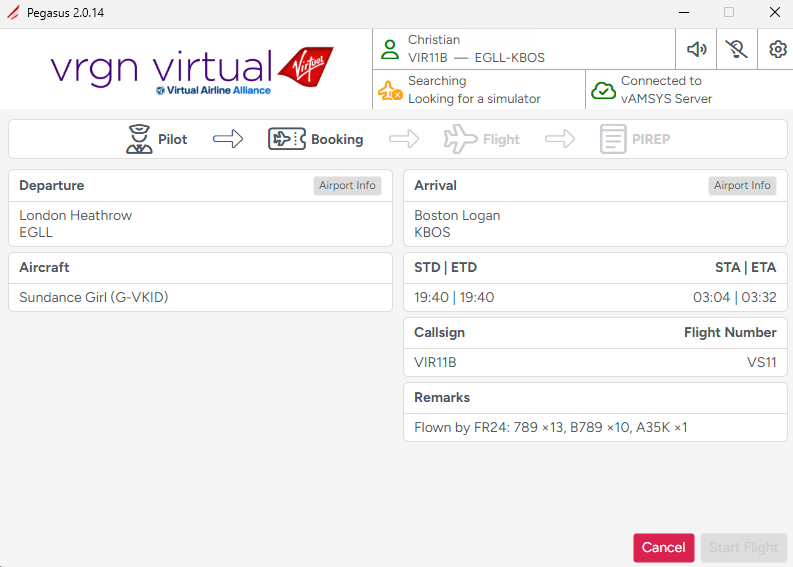Open Airport Info for Arrival
The height and width of the screenshot is (567, 793).
[x=742, y=186]
